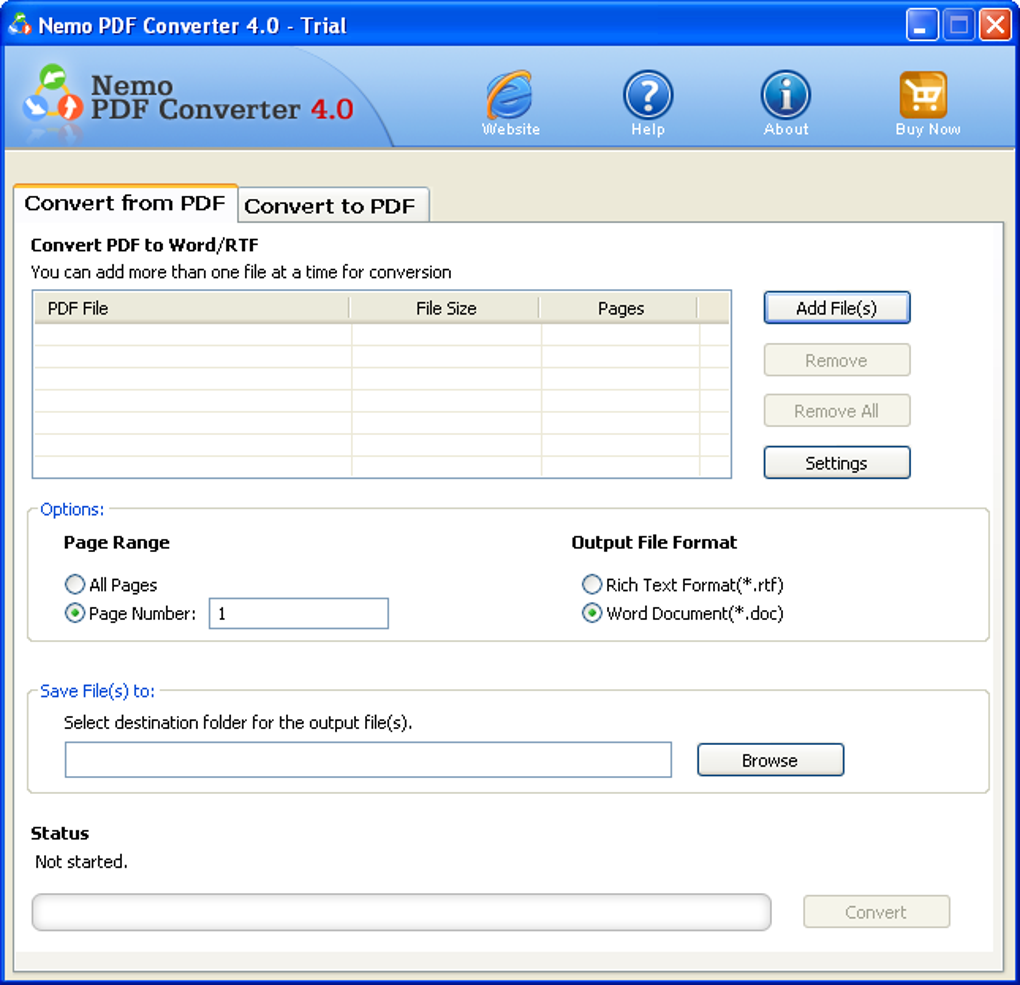Click the Convert button
The height and width of the screenshot is (985, 1020).
[x=876, y=911]
